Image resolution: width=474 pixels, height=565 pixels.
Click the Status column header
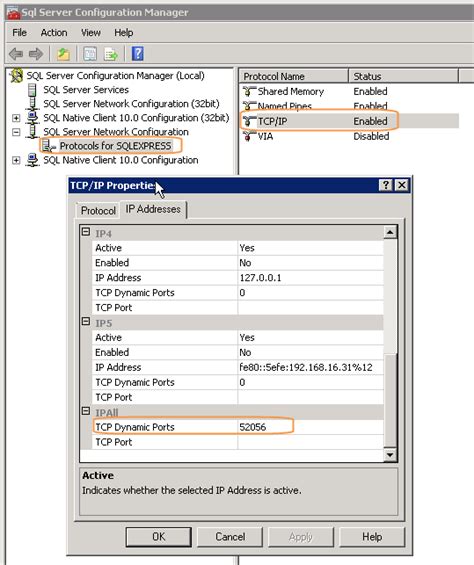(x=403, y=76)
